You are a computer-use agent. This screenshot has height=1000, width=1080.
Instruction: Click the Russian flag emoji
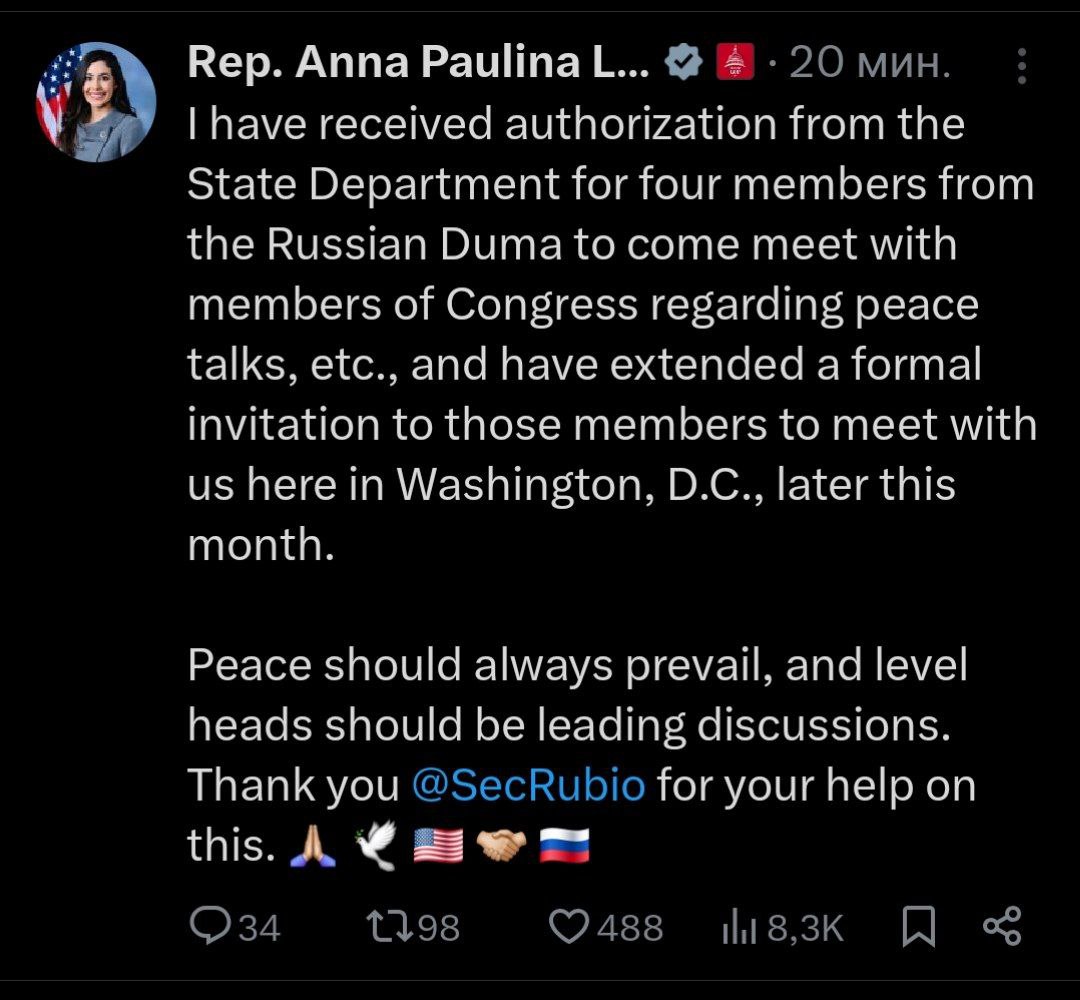point(565,847)
